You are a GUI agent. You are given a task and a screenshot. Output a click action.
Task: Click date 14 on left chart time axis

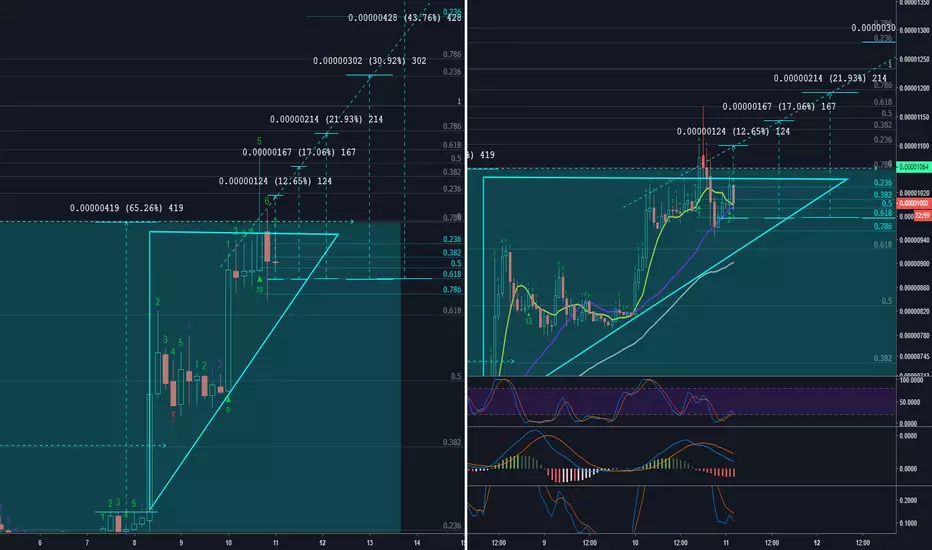(x=417, y=543)
